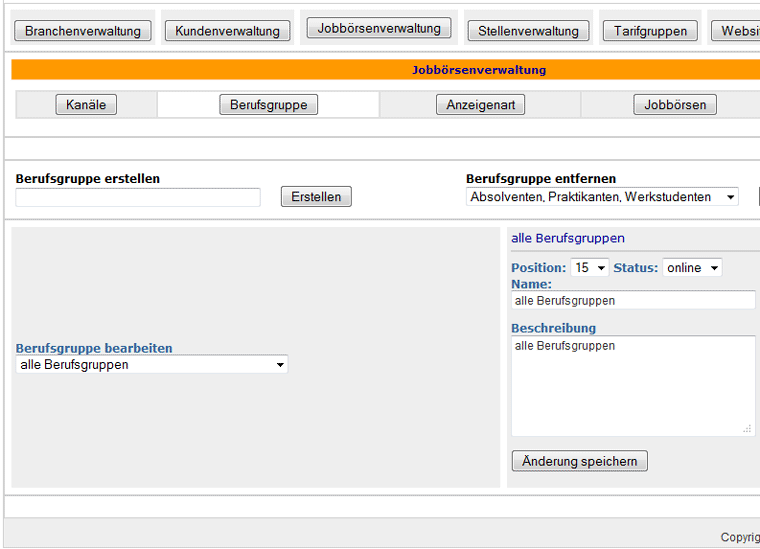760x549 pixels.
Task: Click into the Name input field
Action: pyautogui.click(x=633, y=300)
